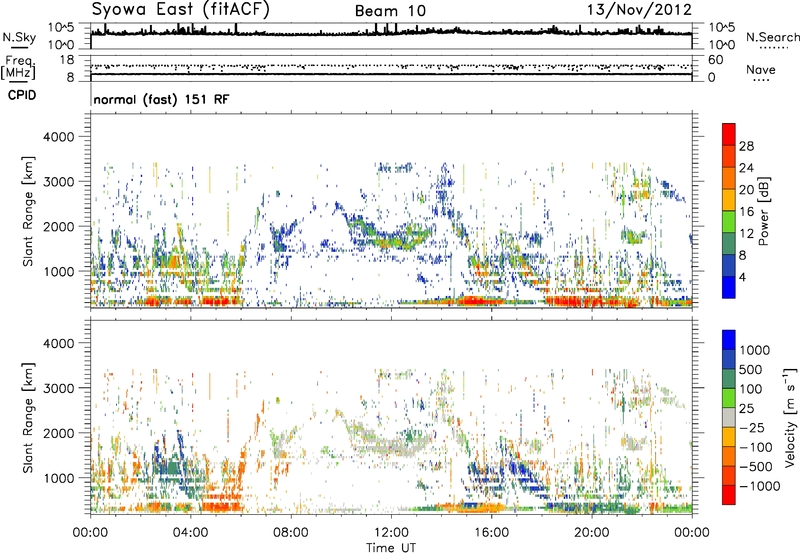Image resolution: width=800 pixels, height=554 pixels.
Task: Click the '4' tick on the Power scale
Action: [x=742, y=277]
